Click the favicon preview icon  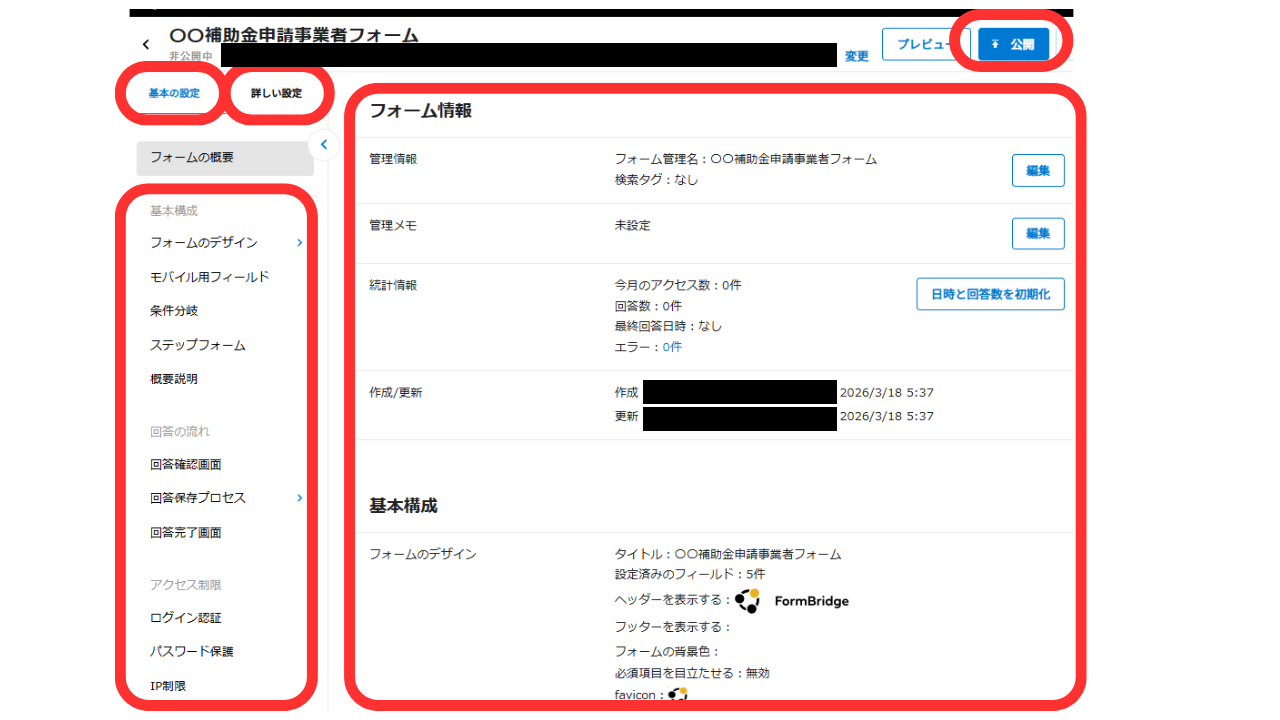(678, 693)
